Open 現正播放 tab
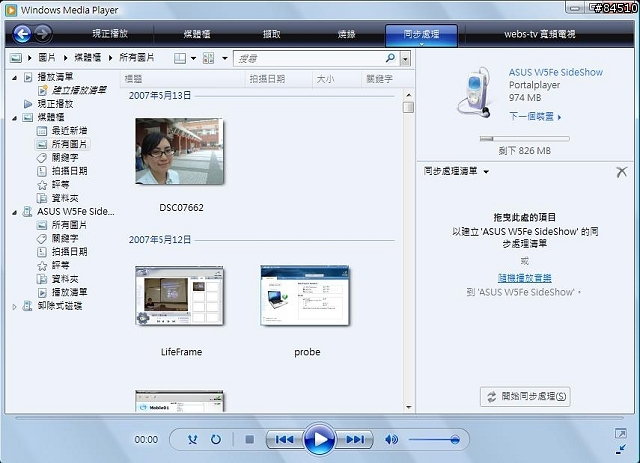The width and height of the screenshot is (640, 463). pos(110,34)
